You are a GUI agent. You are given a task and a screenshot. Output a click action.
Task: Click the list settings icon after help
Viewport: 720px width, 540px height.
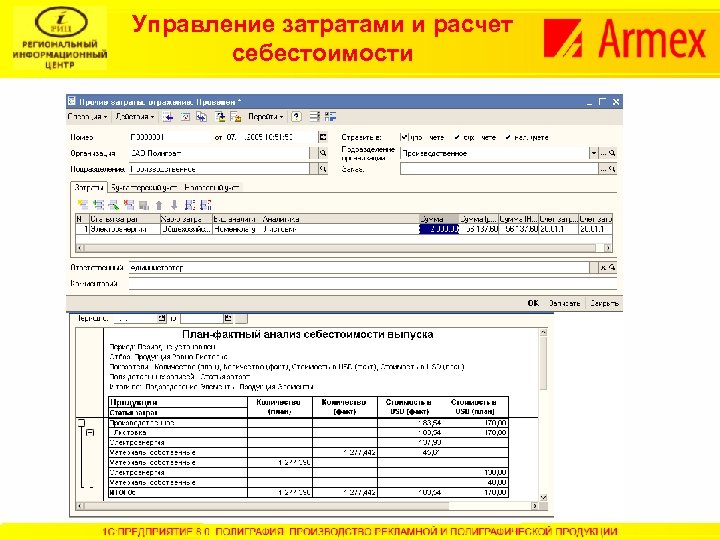pos(314,117)
